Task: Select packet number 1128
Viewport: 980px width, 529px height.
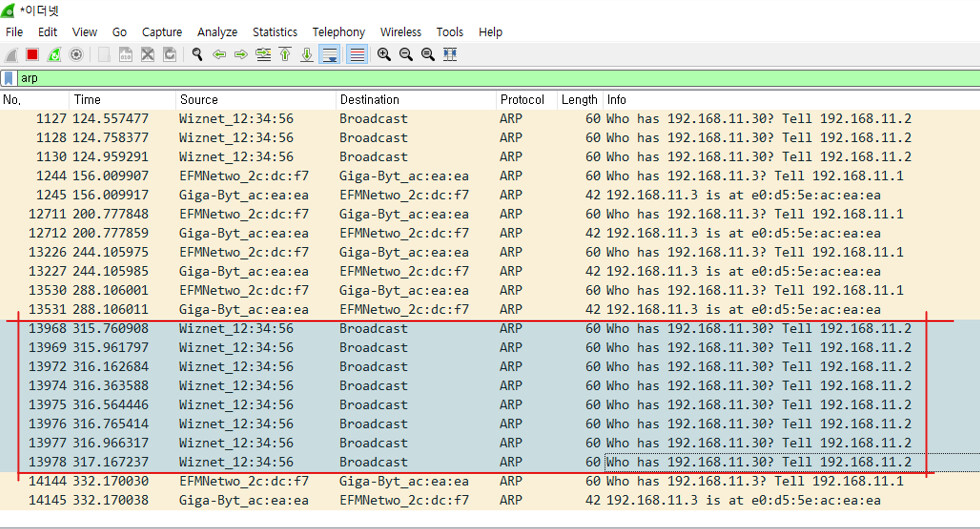Action: click(x=490, y=138)
